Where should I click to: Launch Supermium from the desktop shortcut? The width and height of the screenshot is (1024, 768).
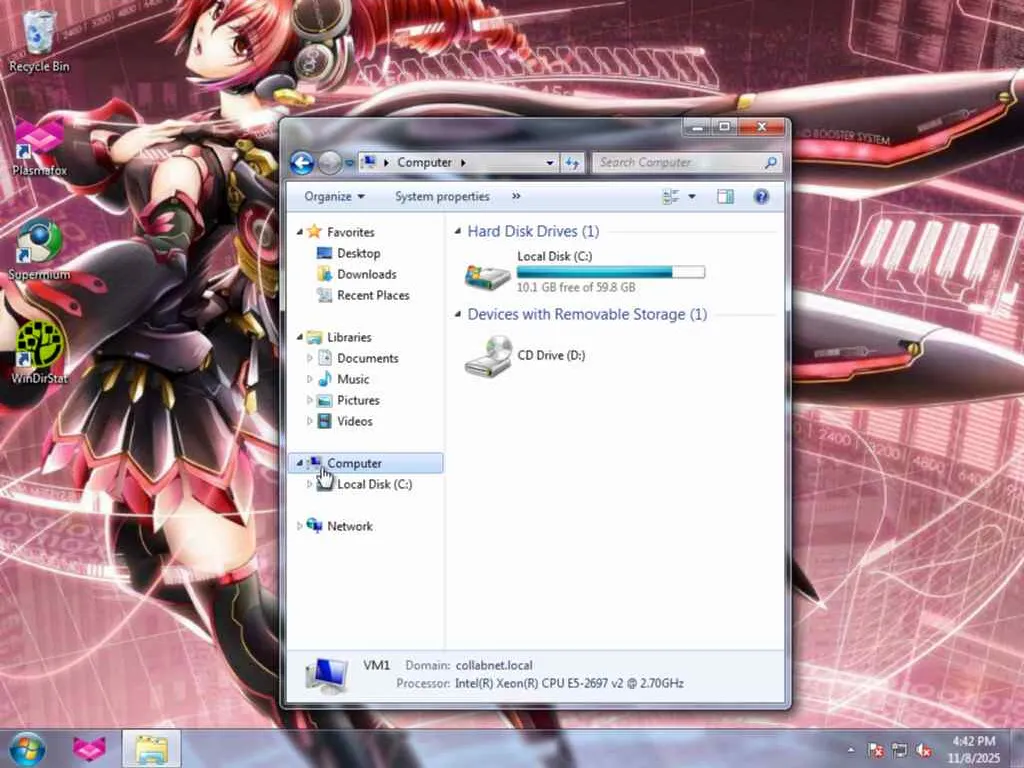(x=39, y=251)
